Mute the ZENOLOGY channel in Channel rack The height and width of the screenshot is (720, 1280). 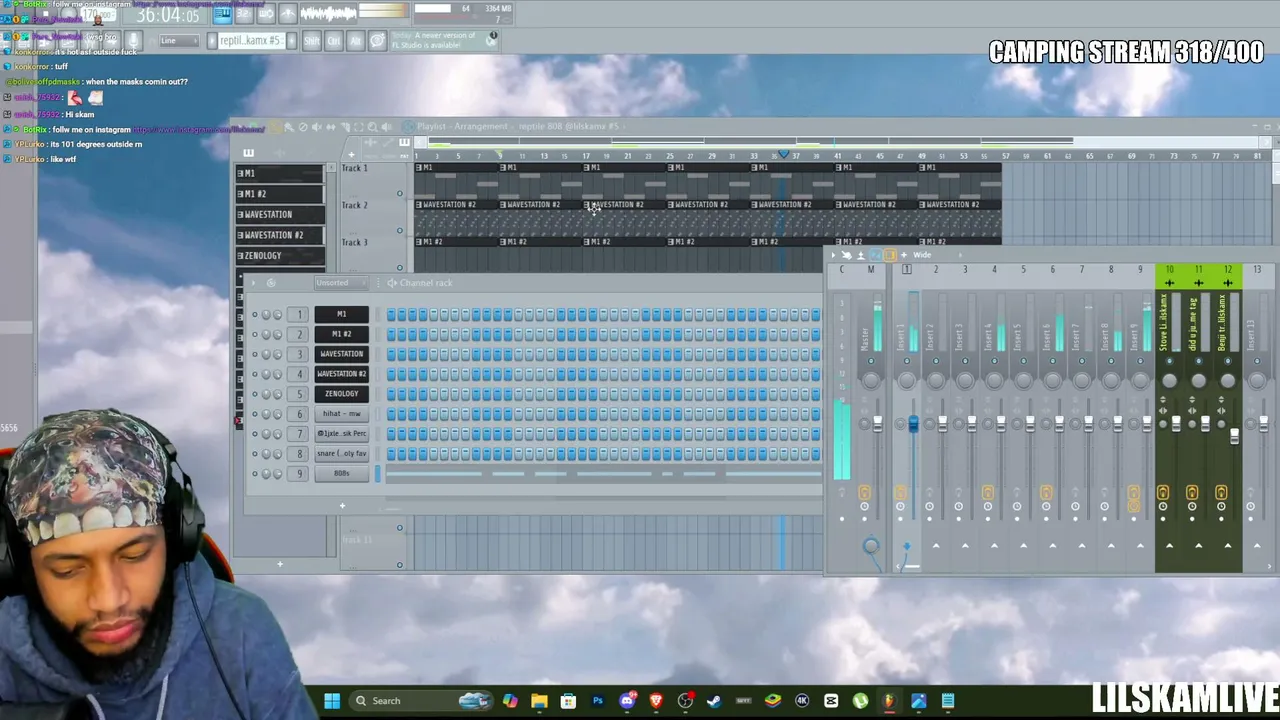[x=255, y=395]
